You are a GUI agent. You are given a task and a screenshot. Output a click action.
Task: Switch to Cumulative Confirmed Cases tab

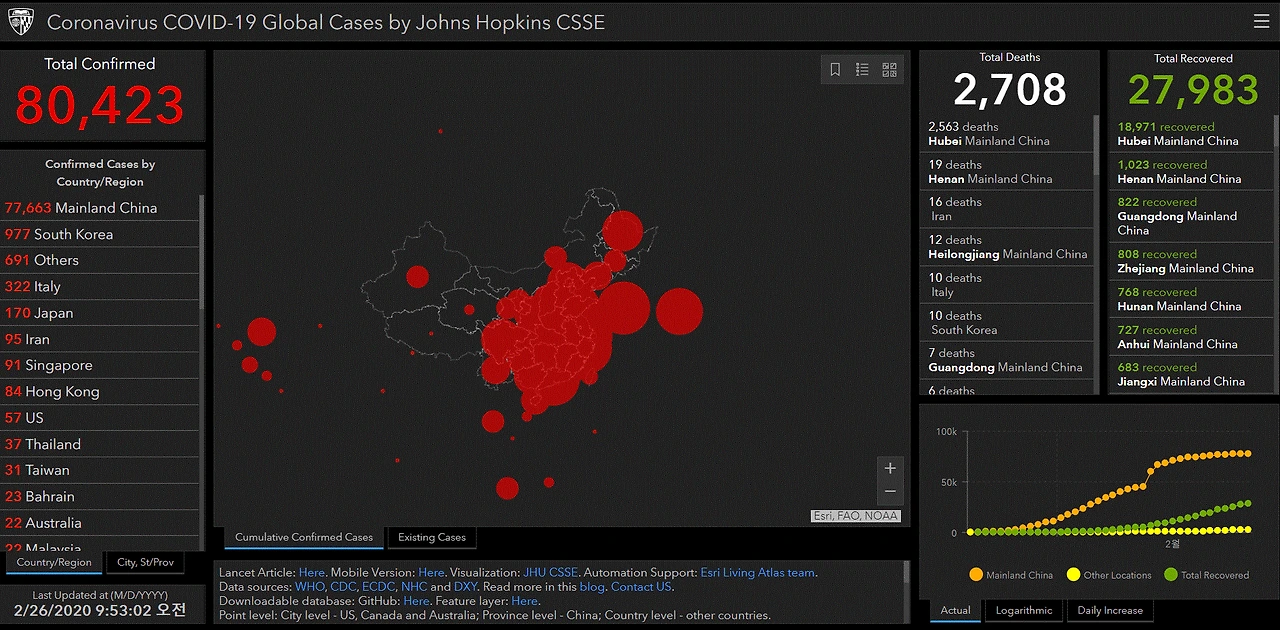[x=304, y=537]
